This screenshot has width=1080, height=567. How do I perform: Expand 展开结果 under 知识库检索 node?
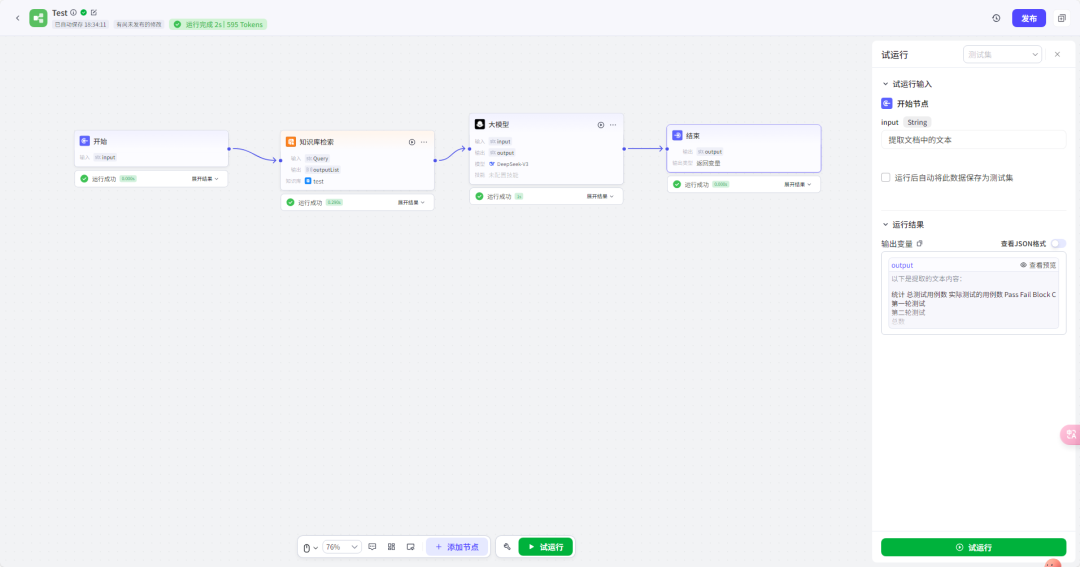pyautogui.click(x=411, y=203)
